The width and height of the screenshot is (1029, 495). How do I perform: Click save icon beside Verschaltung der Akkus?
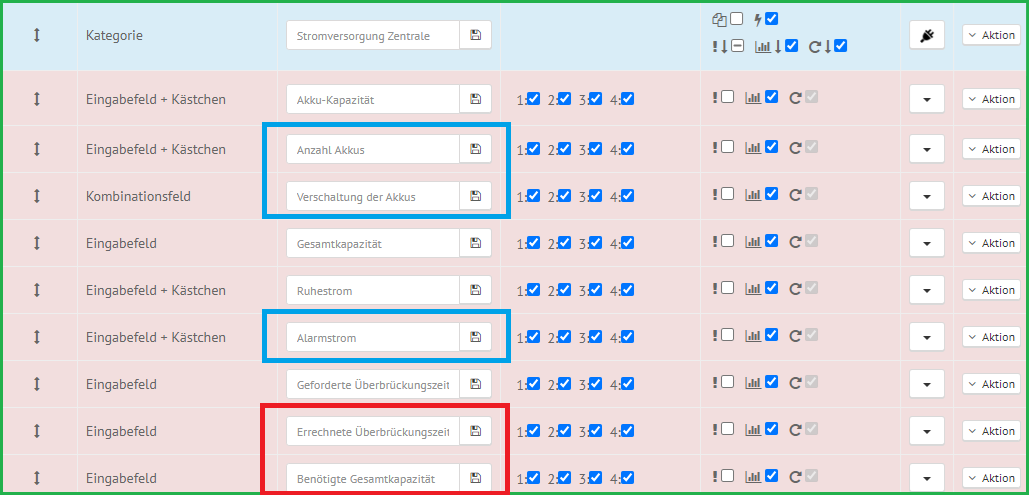[475, 196]
